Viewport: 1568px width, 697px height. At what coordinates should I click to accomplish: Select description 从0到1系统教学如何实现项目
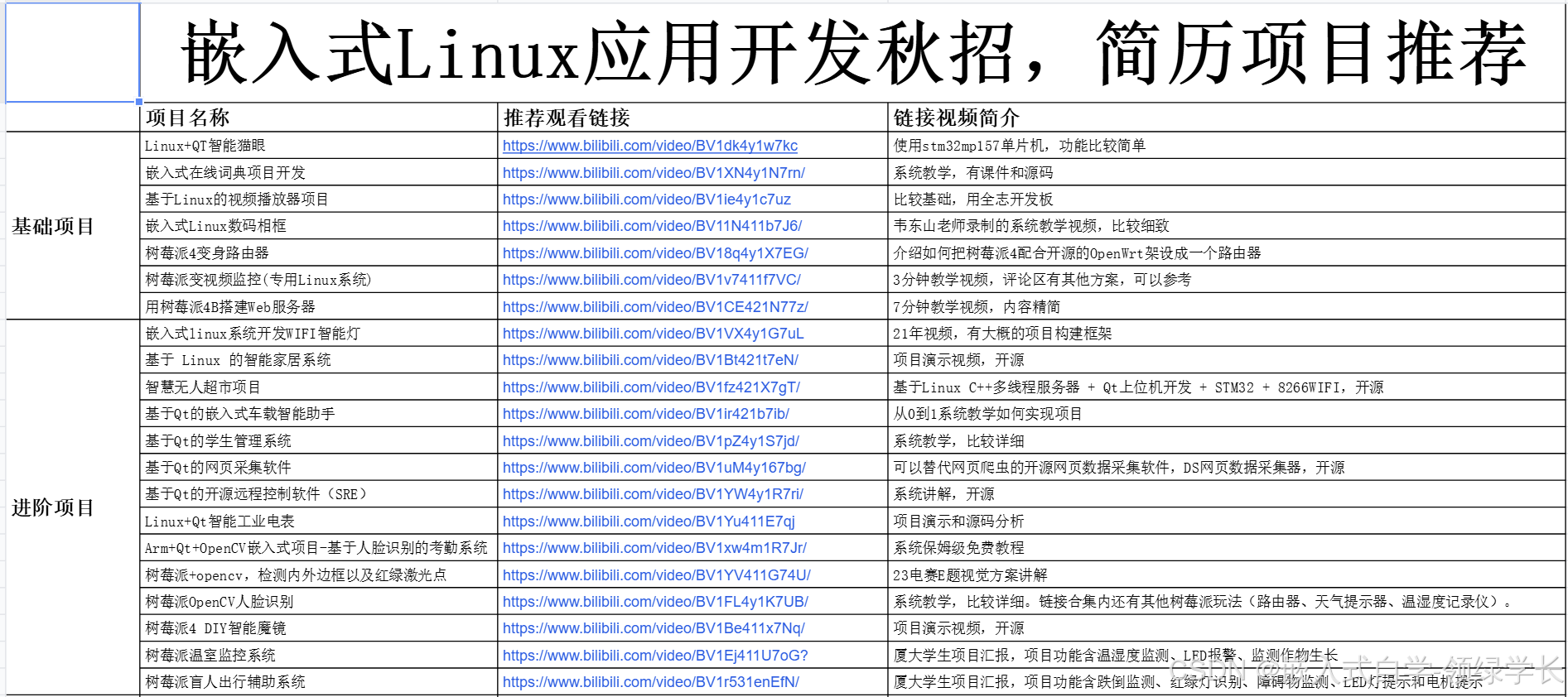1226,414
